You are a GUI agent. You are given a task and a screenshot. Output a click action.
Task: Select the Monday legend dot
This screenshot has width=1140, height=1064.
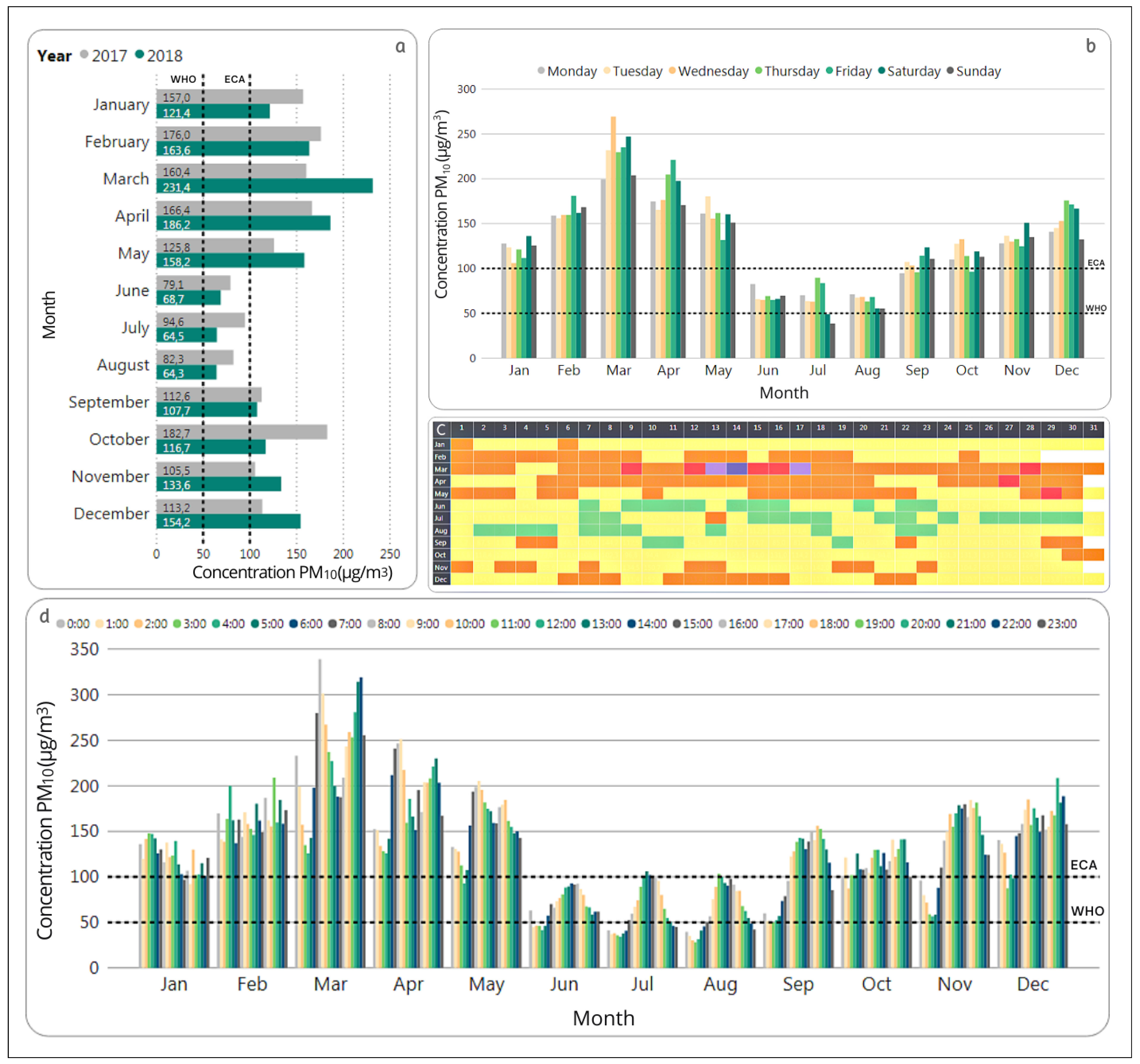click(x=541, y=70)
